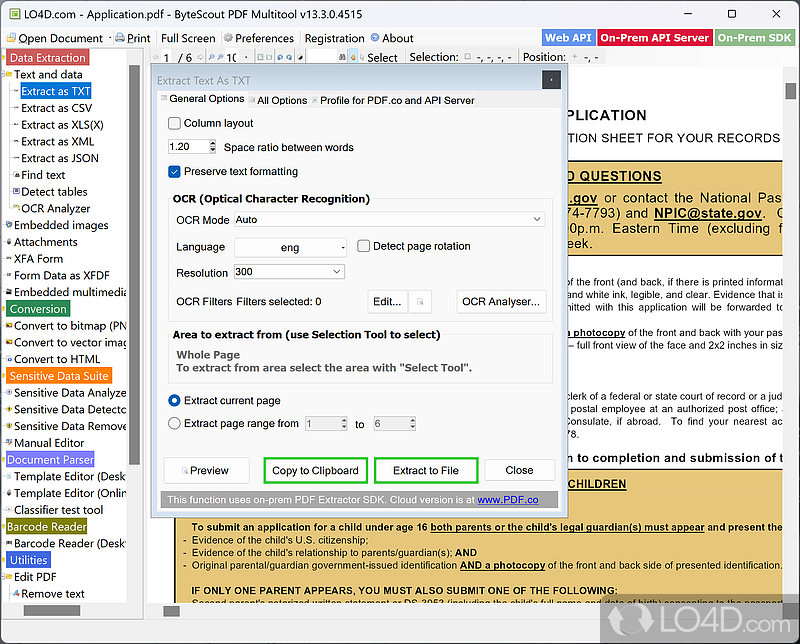
Task: Select Extract page range from radio
Action: coord(174,423)
